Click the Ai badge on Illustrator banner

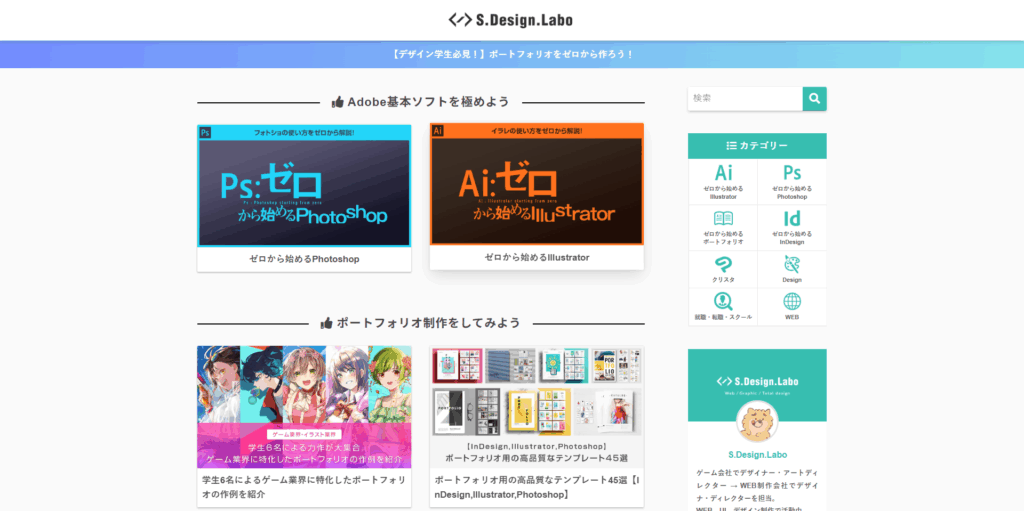tap(438, 131)
